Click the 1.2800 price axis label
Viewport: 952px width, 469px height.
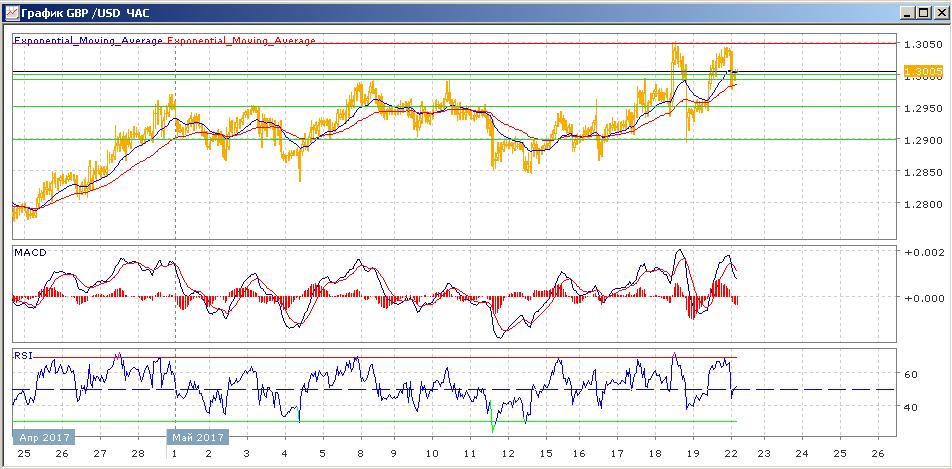tap(923, 205)
